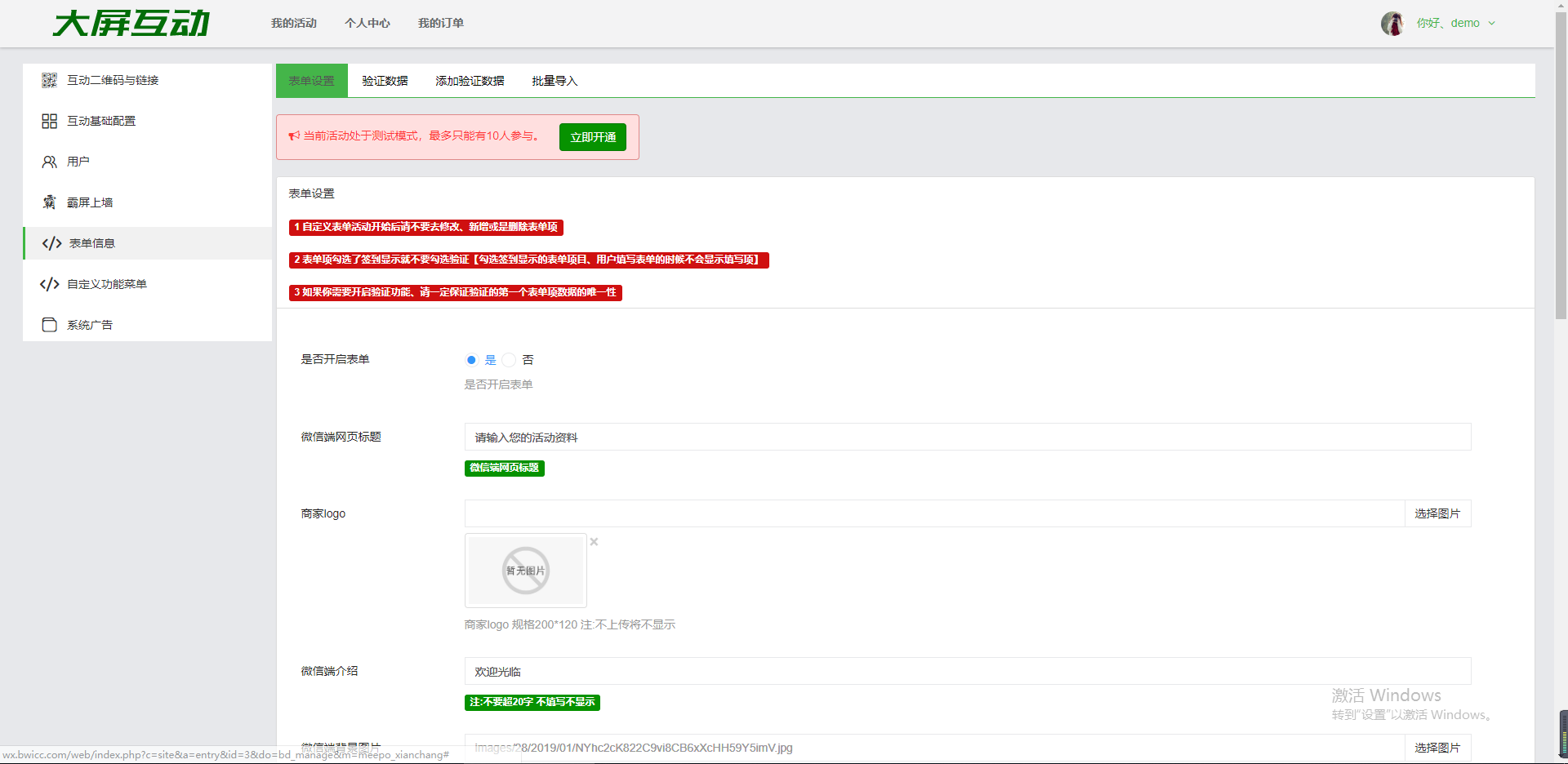The image size is (1568, 764).
Task: Click the page vertical scrollbar
Action: point(1561,163)
